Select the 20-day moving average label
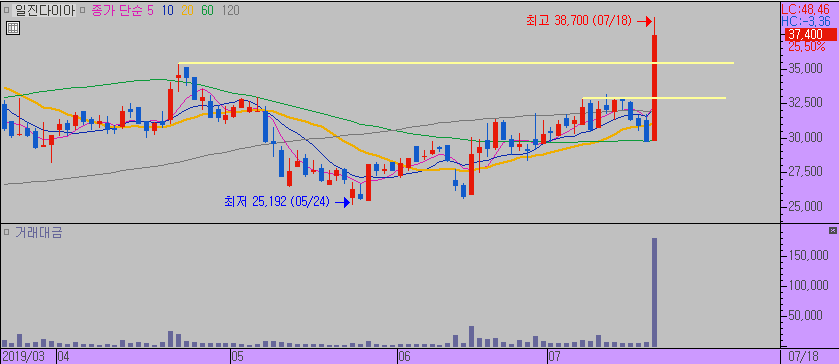The width and height of the screenshot is (839, 364). pyautogui.click(x=187, y=10)
